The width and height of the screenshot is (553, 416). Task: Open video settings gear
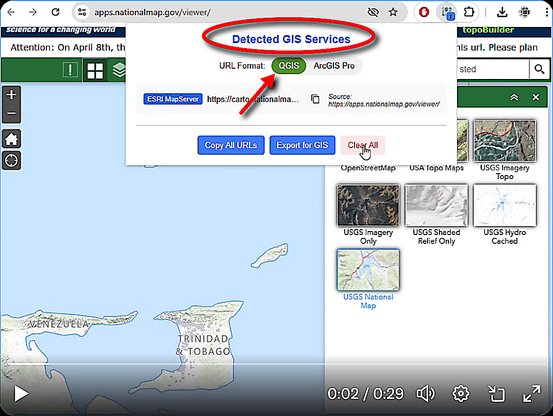pyautogui.click(x=461, y=393)
